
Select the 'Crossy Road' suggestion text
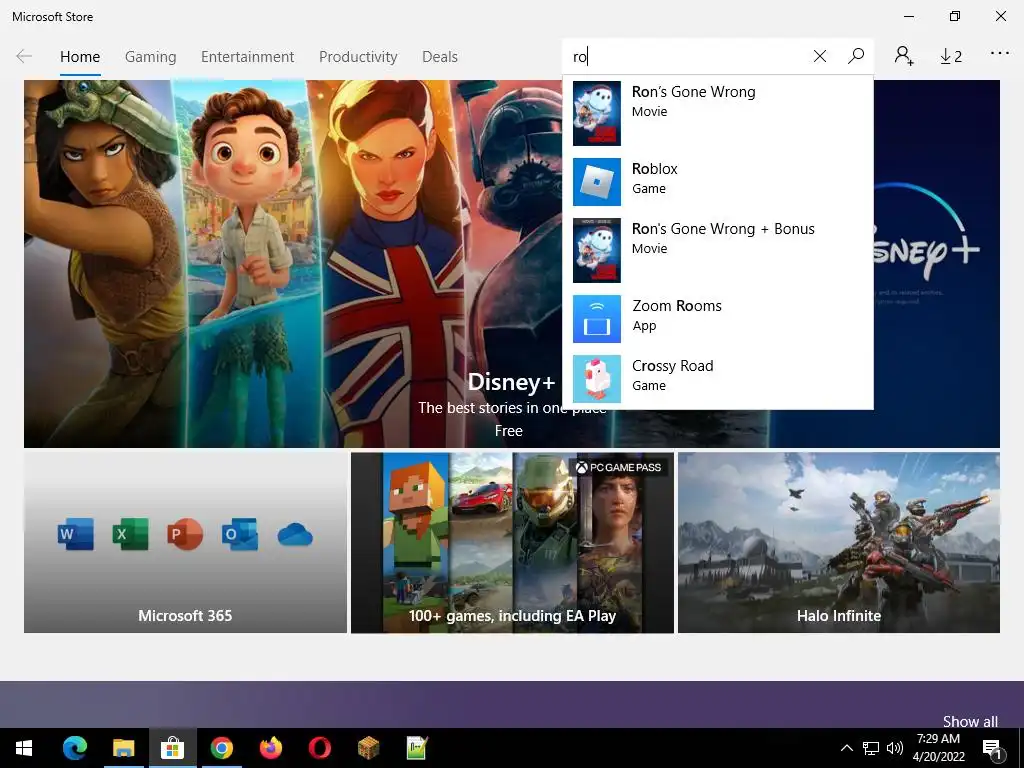coord(673,366)
